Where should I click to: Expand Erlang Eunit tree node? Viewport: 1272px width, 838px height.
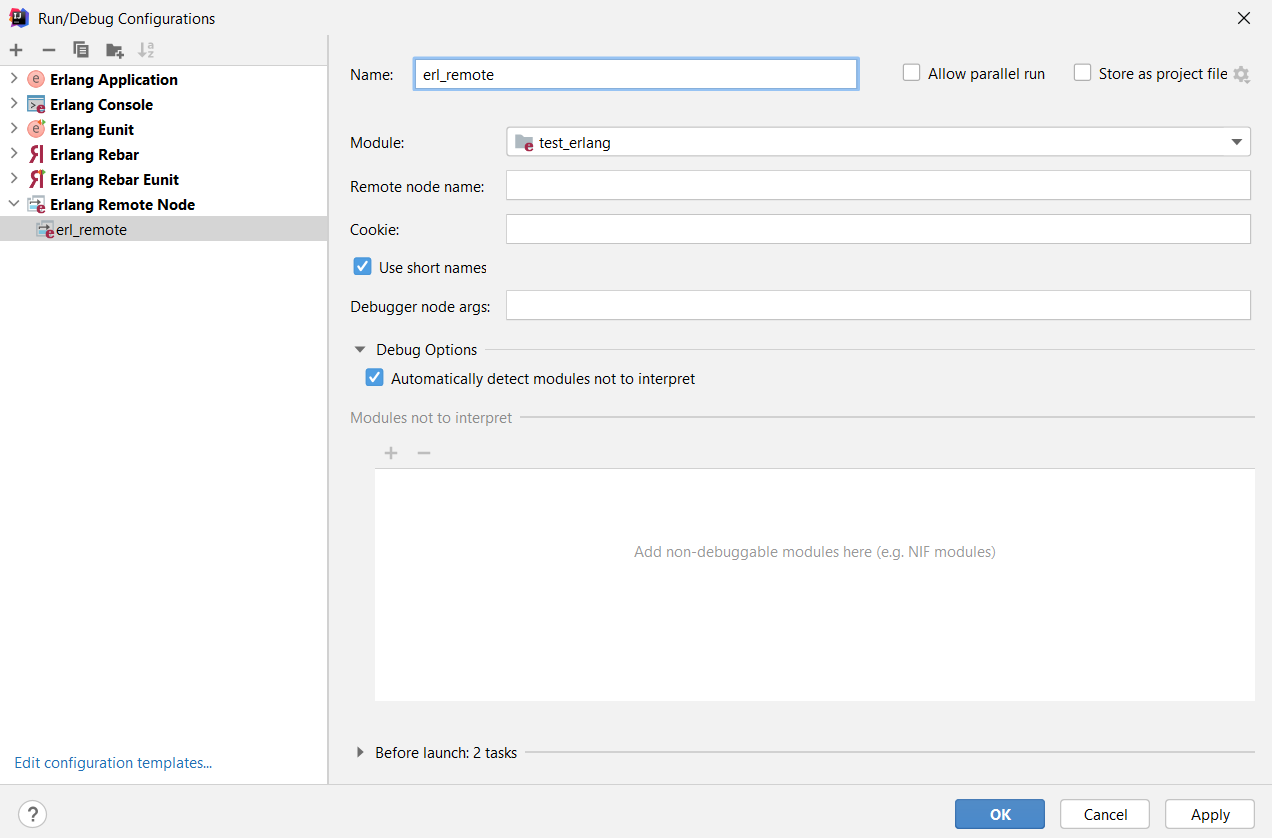click(13, 129)
